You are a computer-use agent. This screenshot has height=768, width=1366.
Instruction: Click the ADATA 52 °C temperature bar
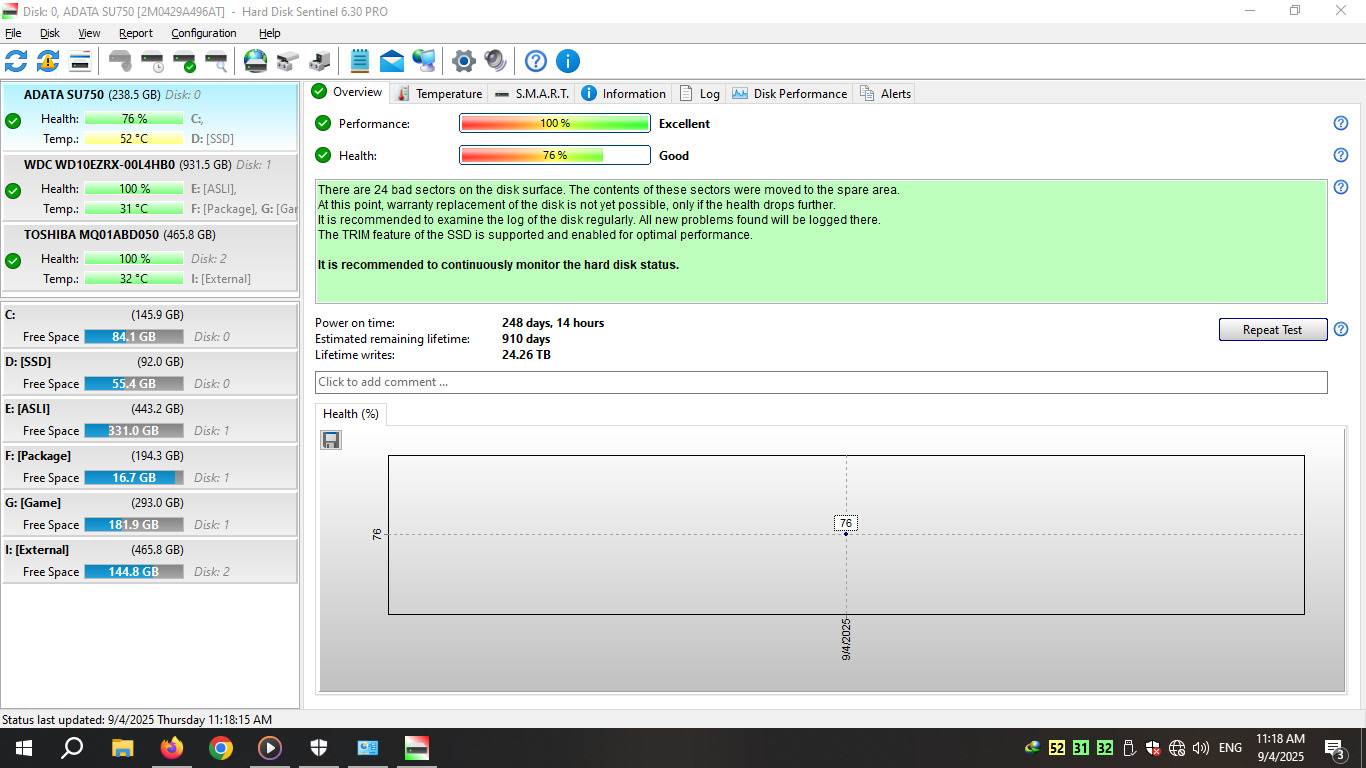[x=134, y=139]
